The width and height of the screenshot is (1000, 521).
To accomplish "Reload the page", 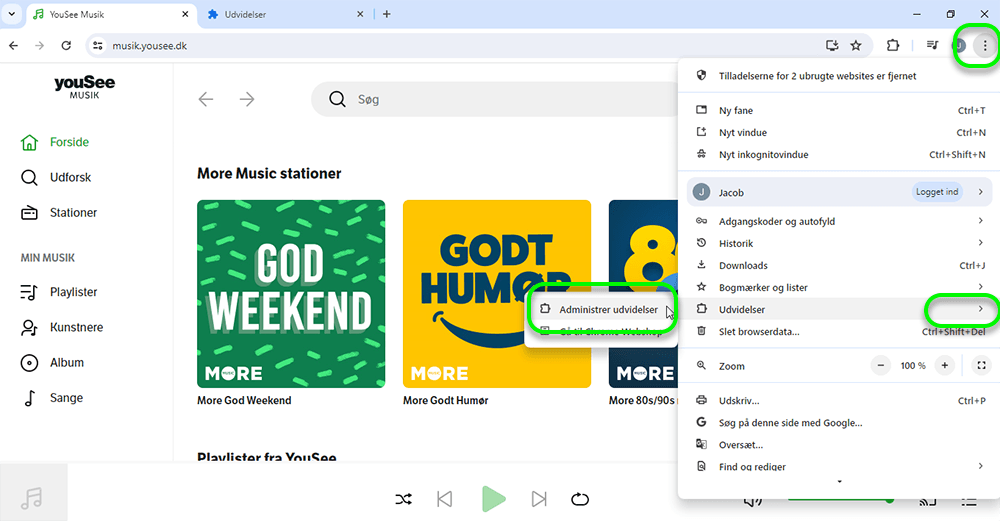I will [x=66, y=45].
